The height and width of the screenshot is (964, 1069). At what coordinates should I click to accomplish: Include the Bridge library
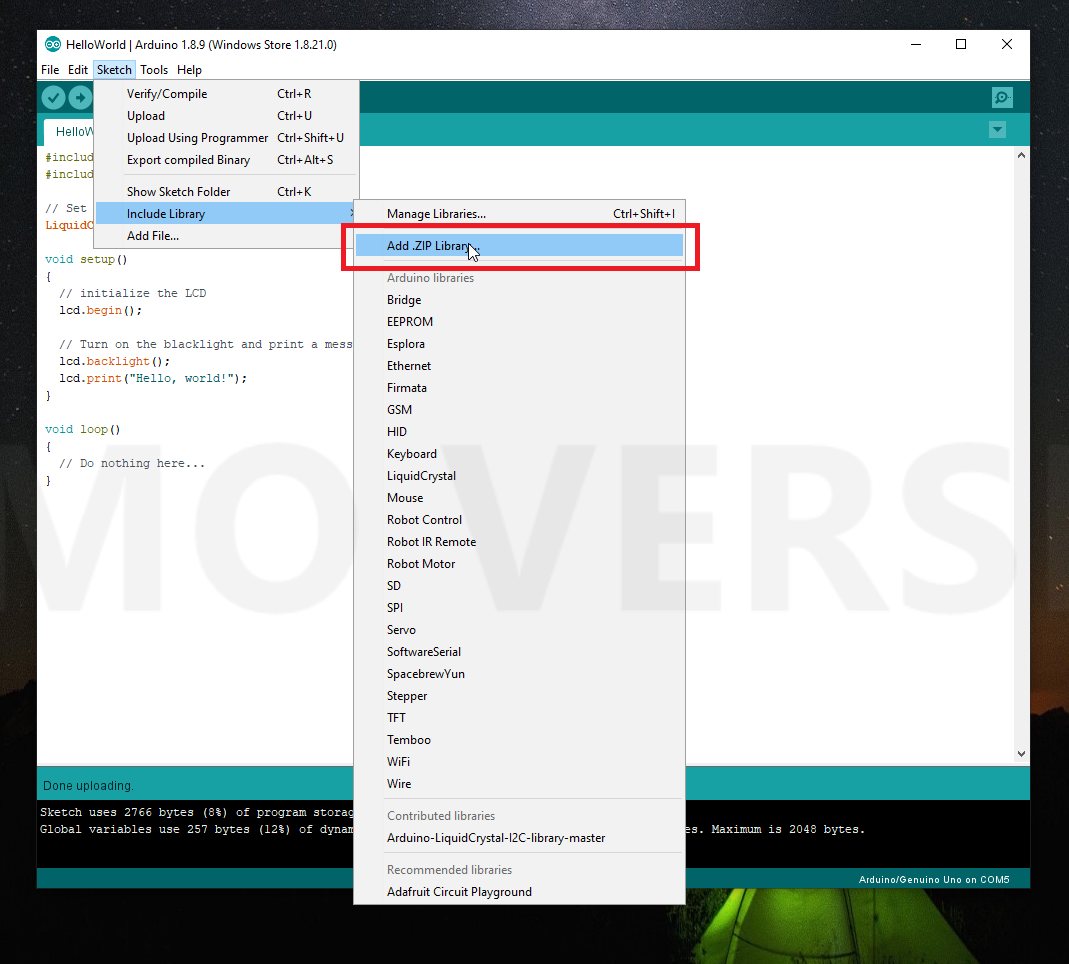pyautogui.click(x=519, y=300)
